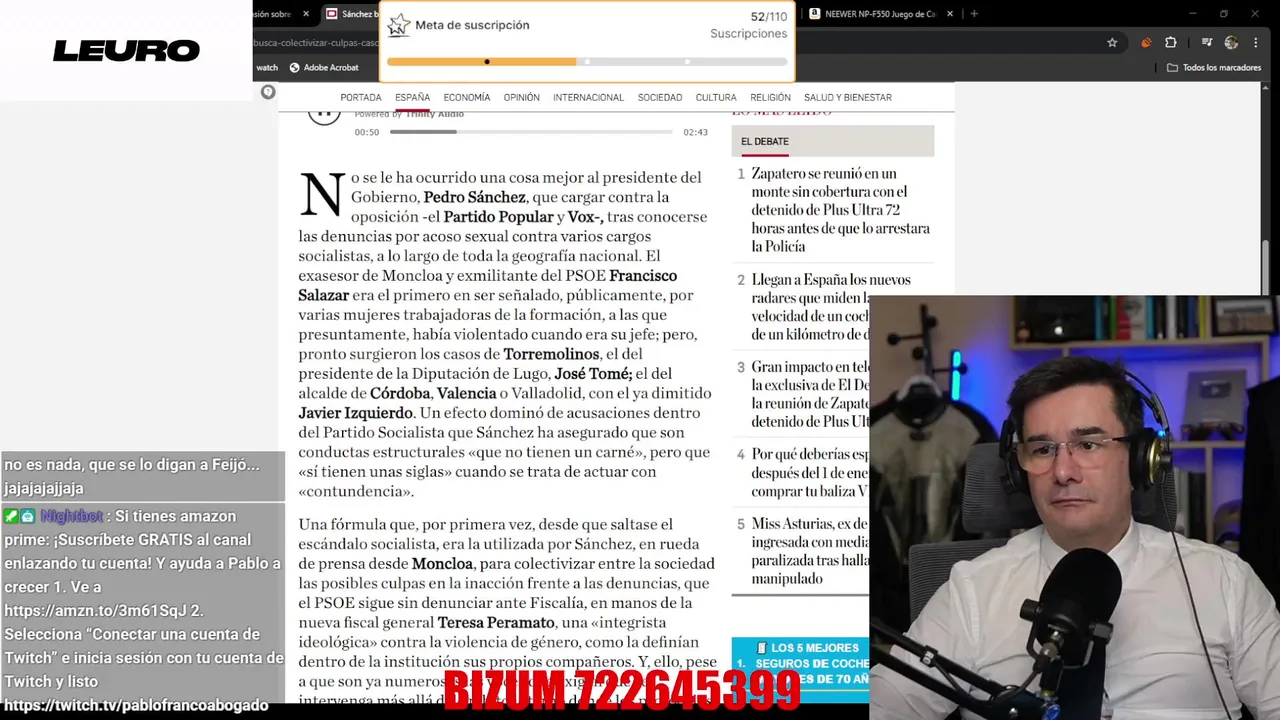Open the SALUD Y BIENESTAR section
The width and height of the screenshot is (1280, 720).
point(848,98)
